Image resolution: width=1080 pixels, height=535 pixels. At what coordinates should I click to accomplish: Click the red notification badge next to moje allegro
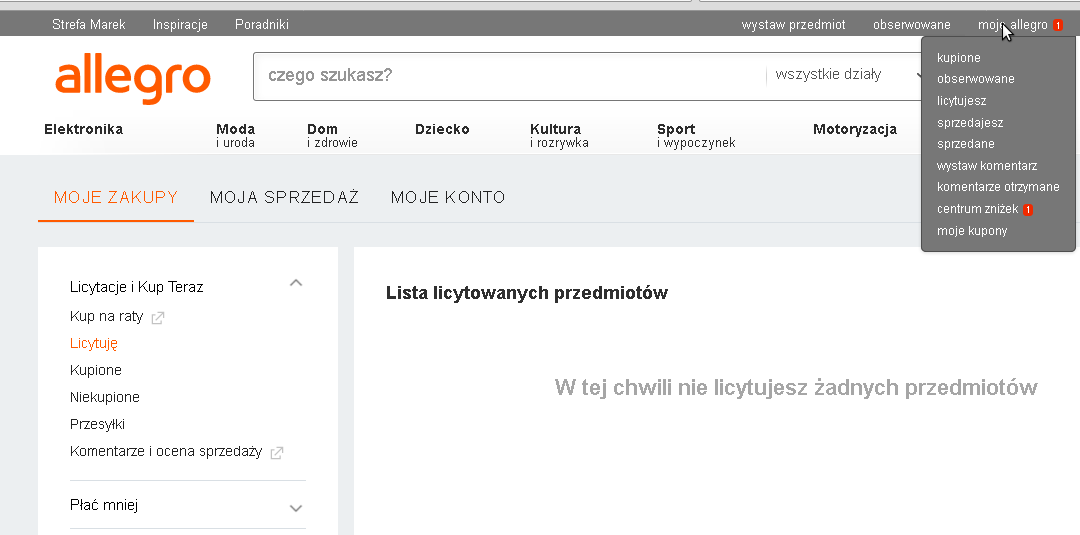(1058, 25)
